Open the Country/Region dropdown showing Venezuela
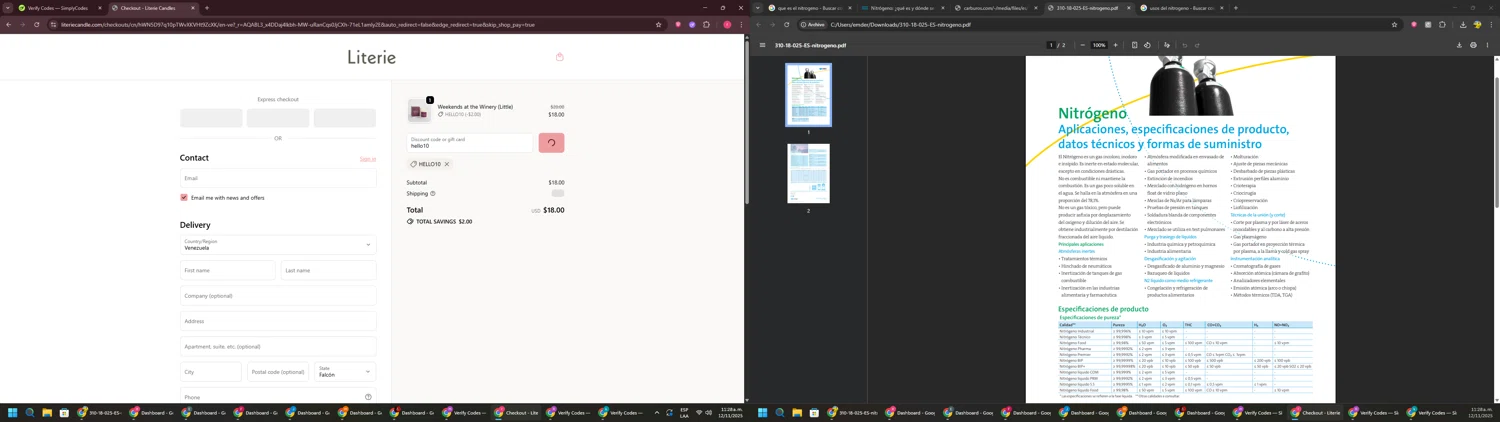 [x=278, y=244]
